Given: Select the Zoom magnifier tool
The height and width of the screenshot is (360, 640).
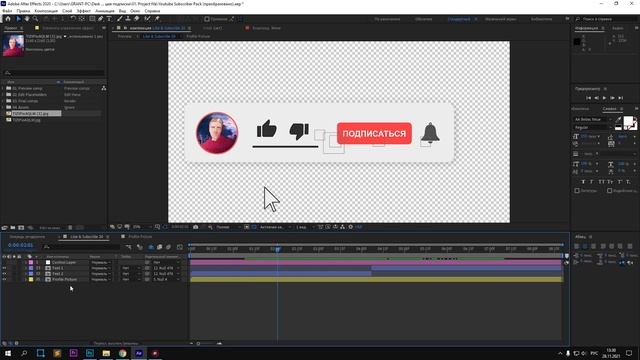Looking at the screenshot, I should click(x=36, y=19).
